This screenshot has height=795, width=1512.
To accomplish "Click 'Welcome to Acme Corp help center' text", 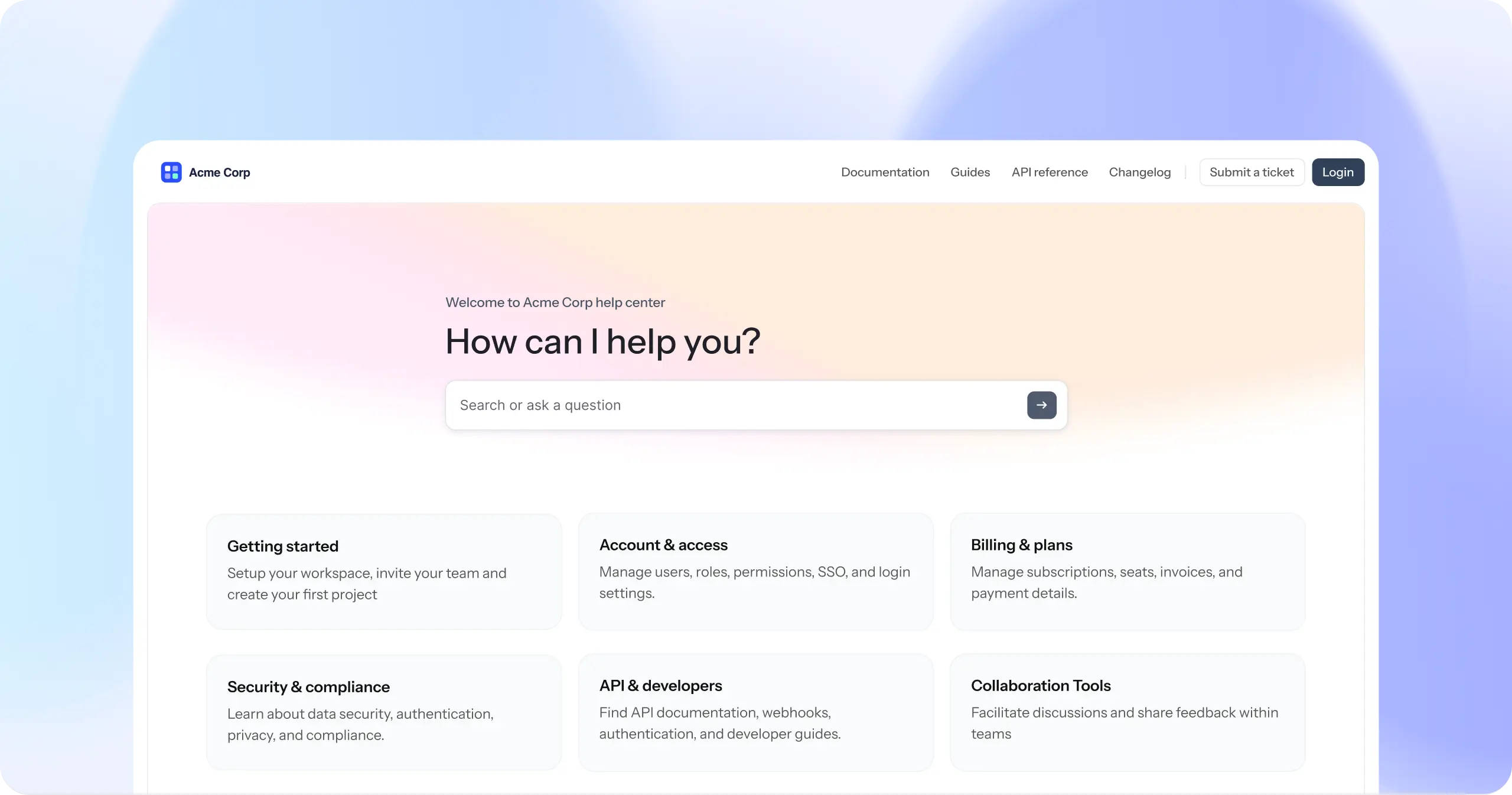I will [x=555, y=302].
